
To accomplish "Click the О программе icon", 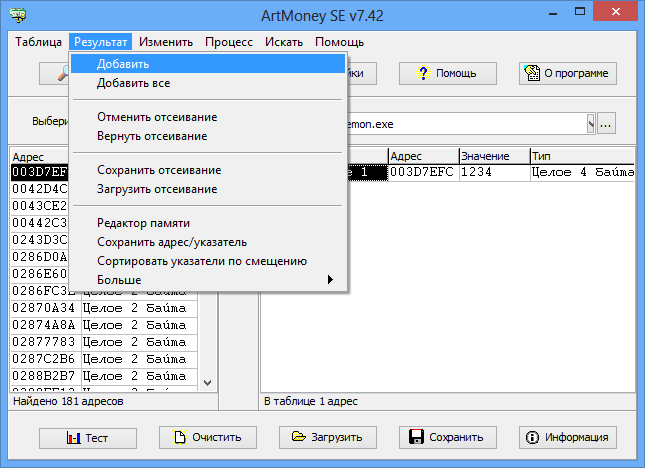I will [x=531, y=73].
